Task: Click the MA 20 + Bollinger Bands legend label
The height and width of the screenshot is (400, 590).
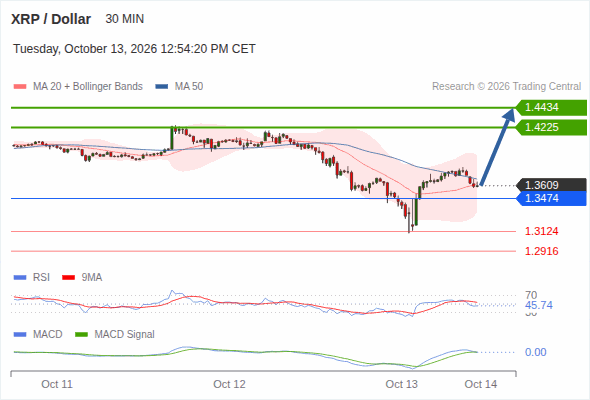Action: [x=88, y=87]
